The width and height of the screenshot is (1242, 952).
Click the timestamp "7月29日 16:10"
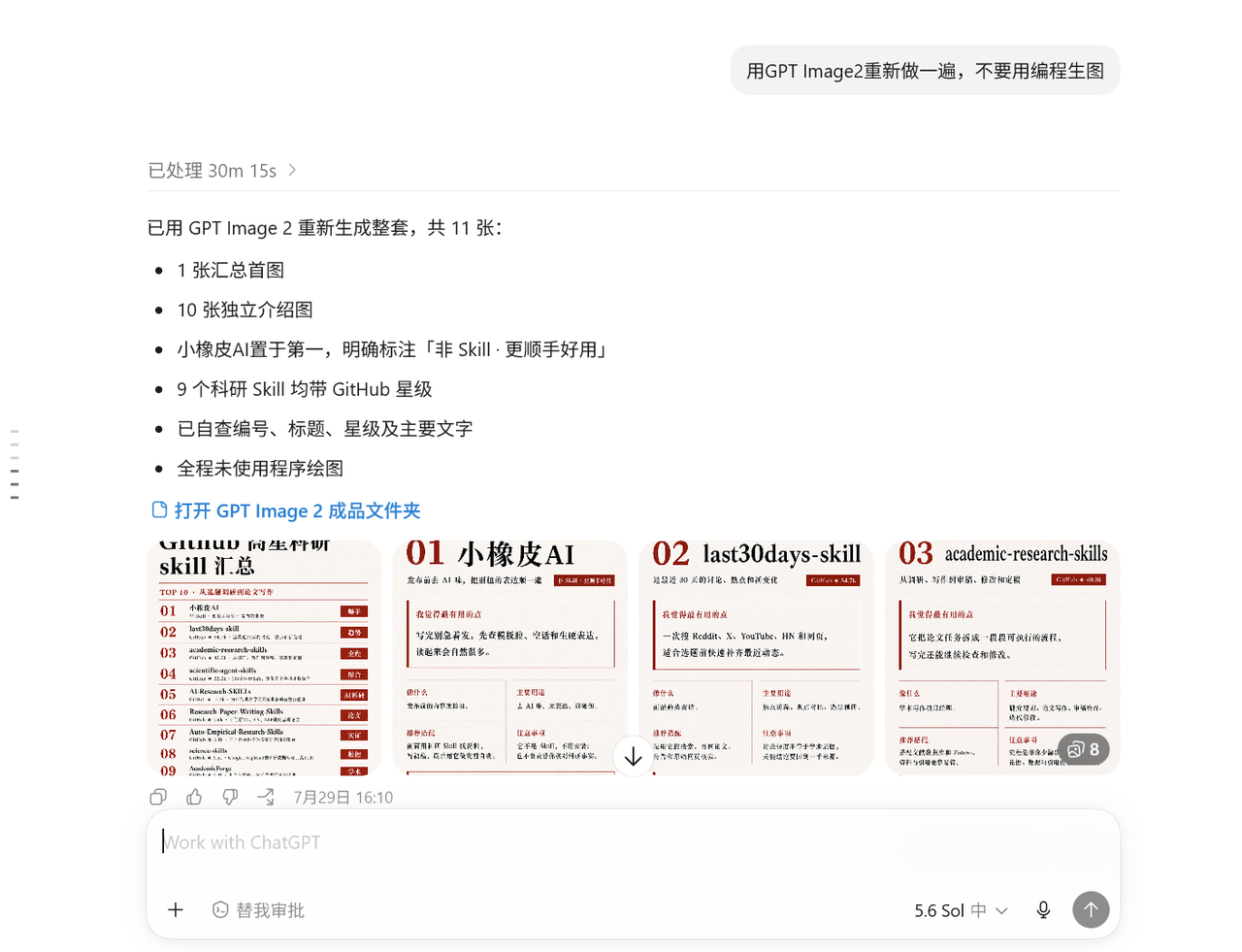tap(343, 798)
